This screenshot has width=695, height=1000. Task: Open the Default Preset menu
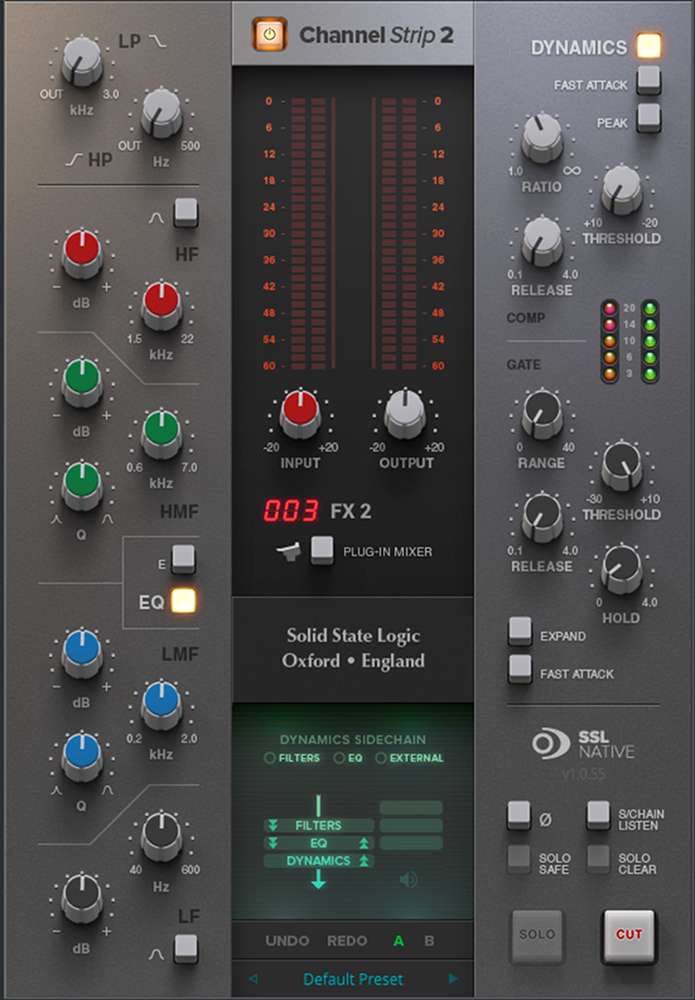pos(353,979)
